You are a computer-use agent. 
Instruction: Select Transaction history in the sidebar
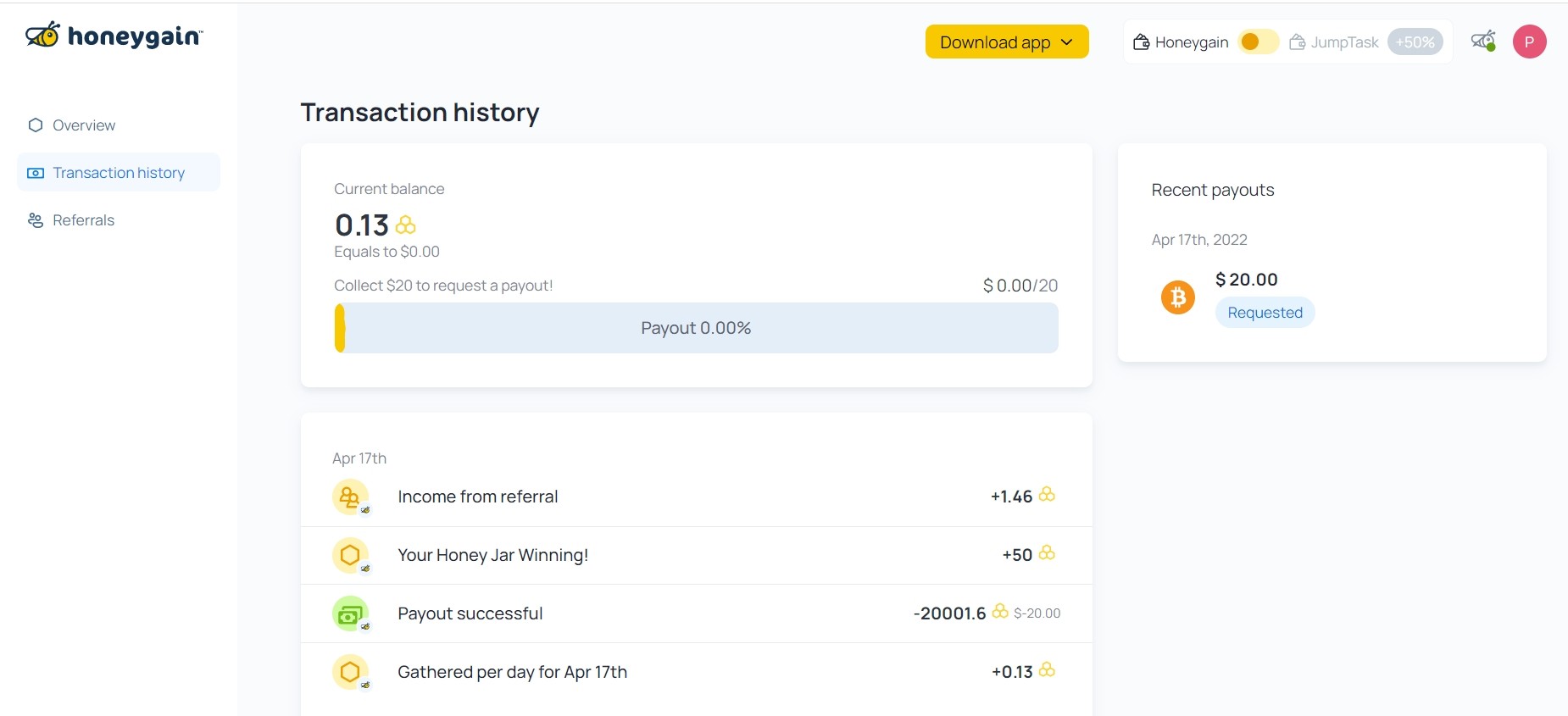(x=119, y=172)
